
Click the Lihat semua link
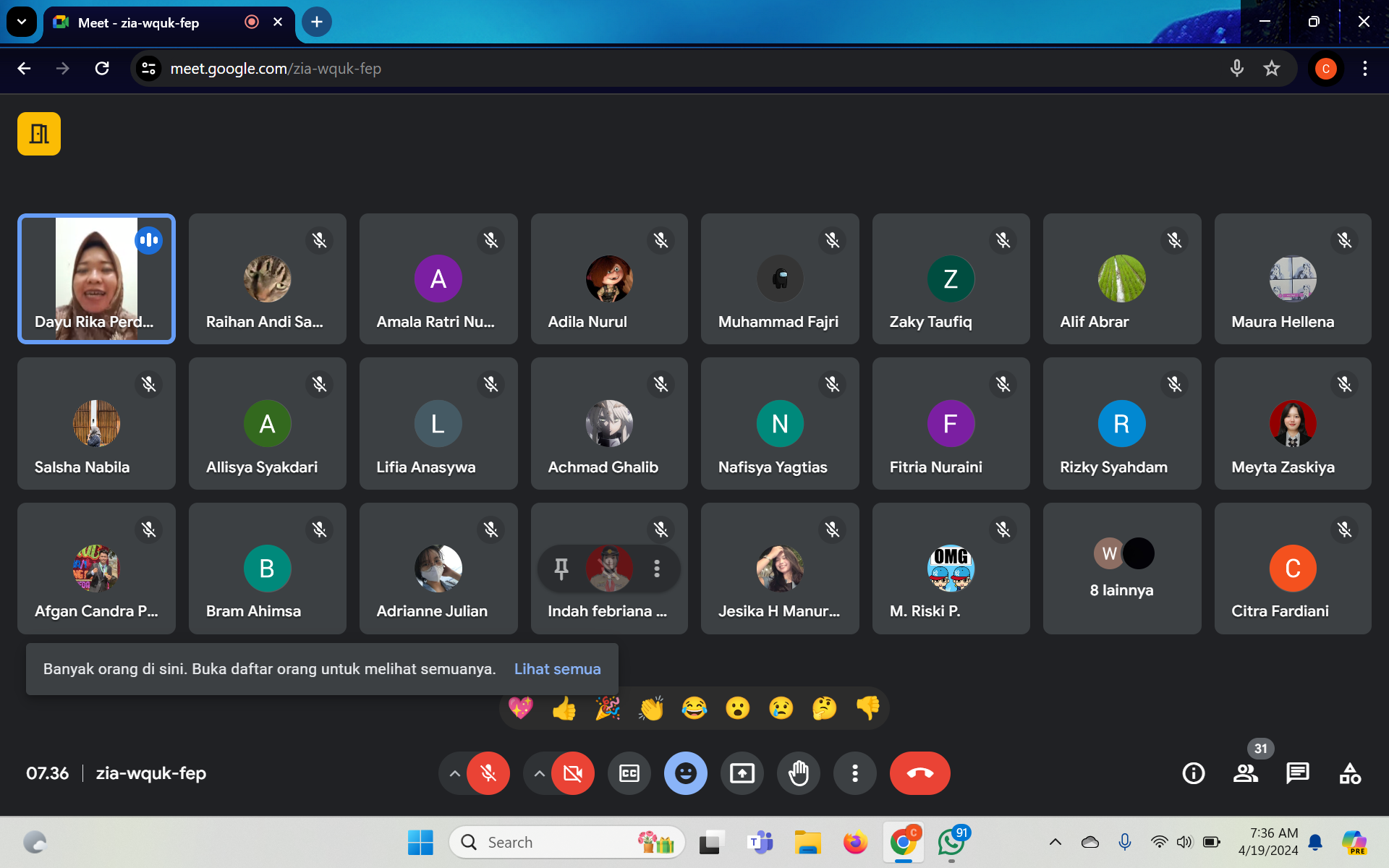click(x=557, y=669)
